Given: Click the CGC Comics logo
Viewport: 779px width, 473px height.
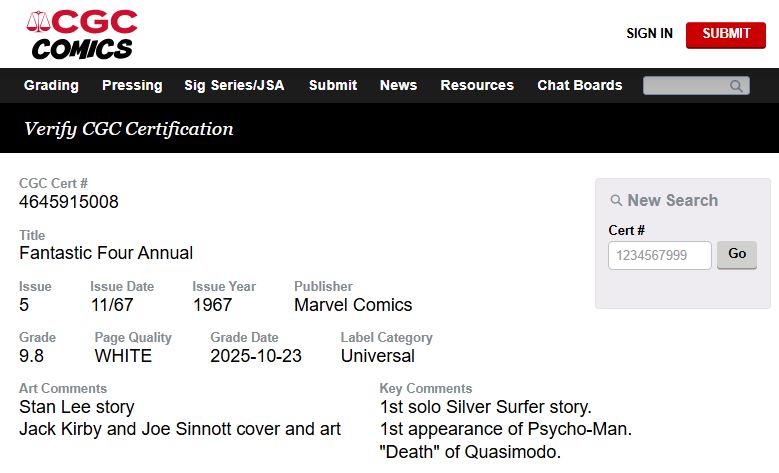Looking at the screenshot, I should tap(82, 34).
